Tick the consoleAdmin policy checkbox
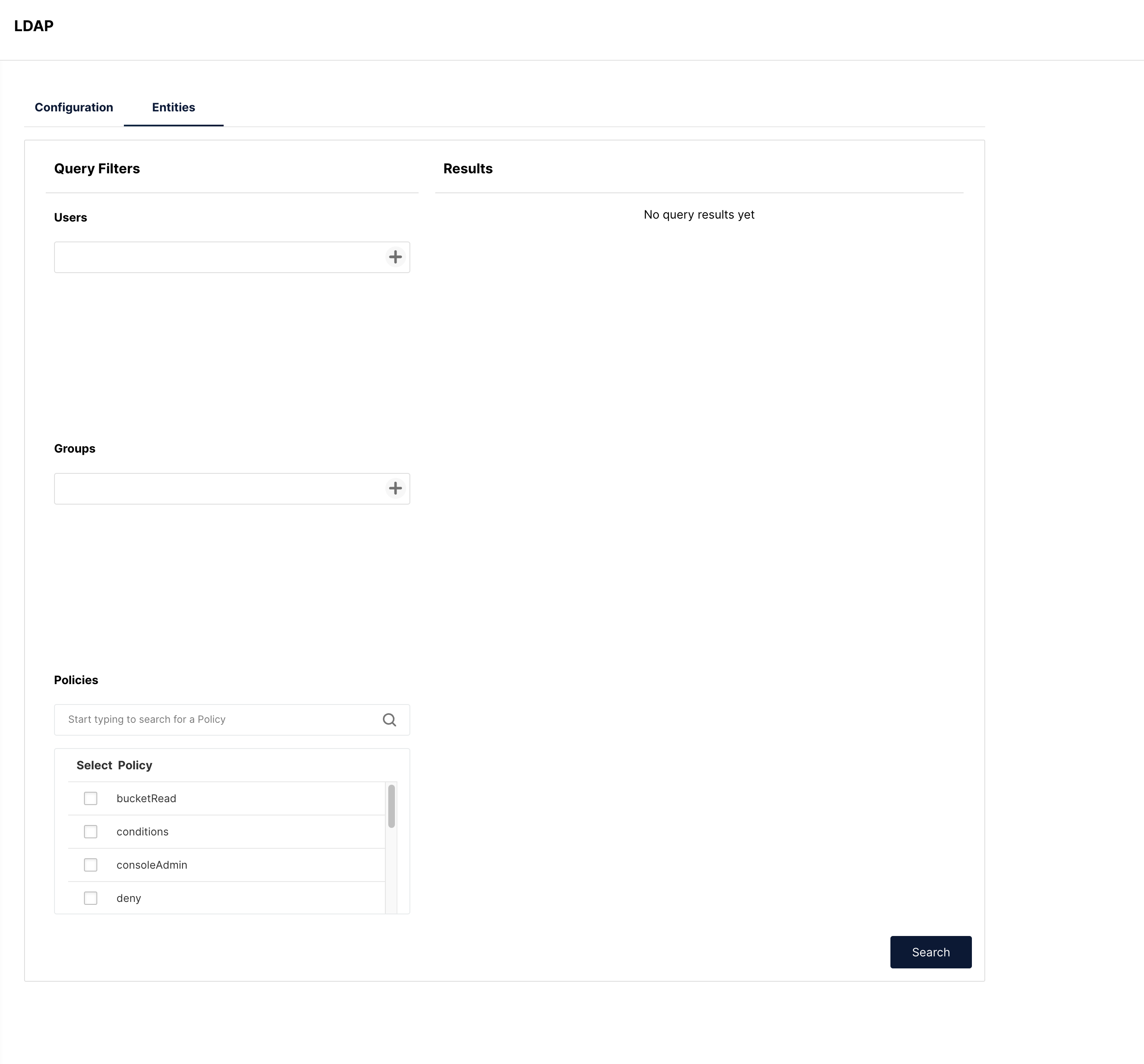The image size is (1144, 1064). tap(90, 864)
